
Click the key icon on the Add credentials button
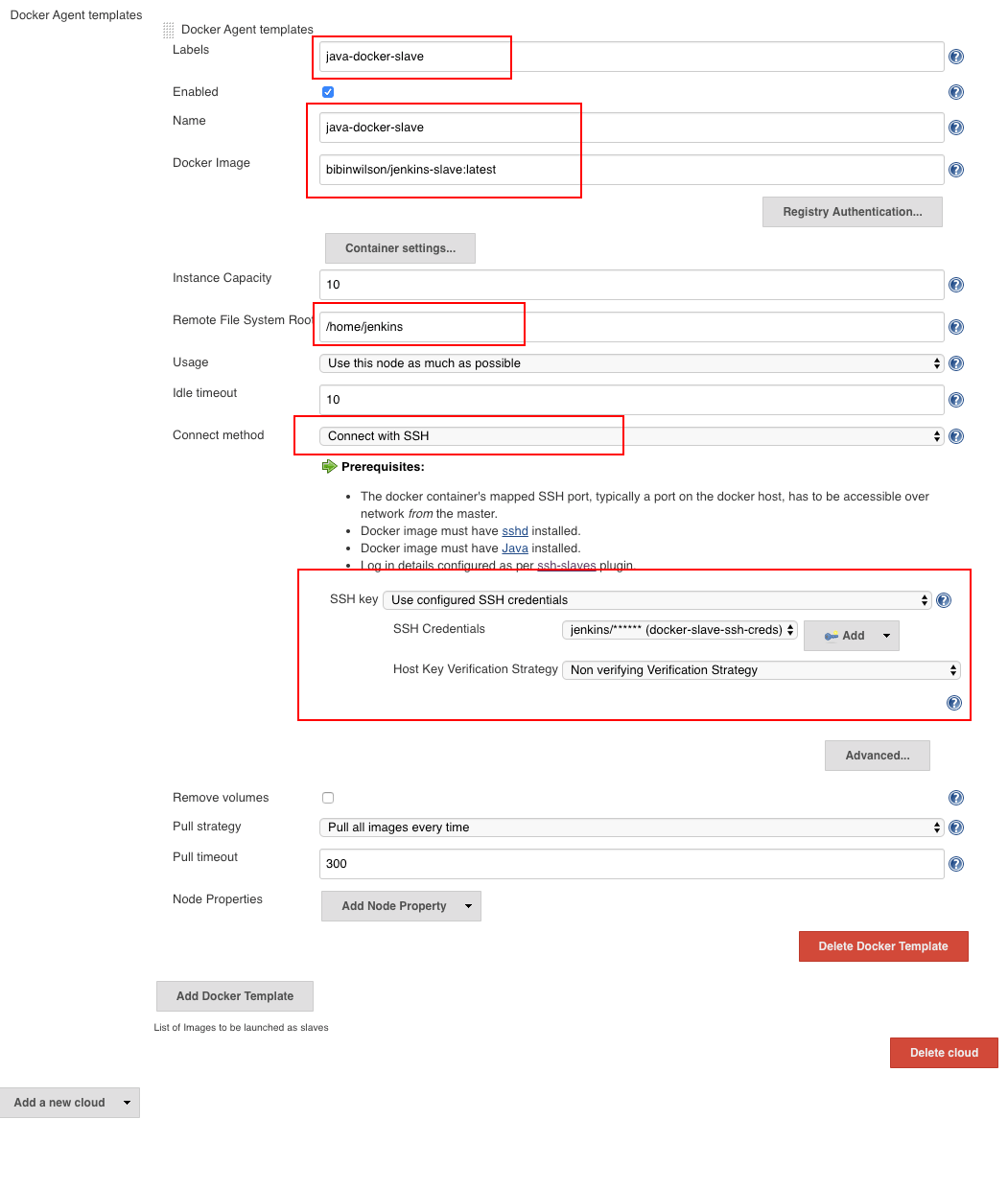831,635
